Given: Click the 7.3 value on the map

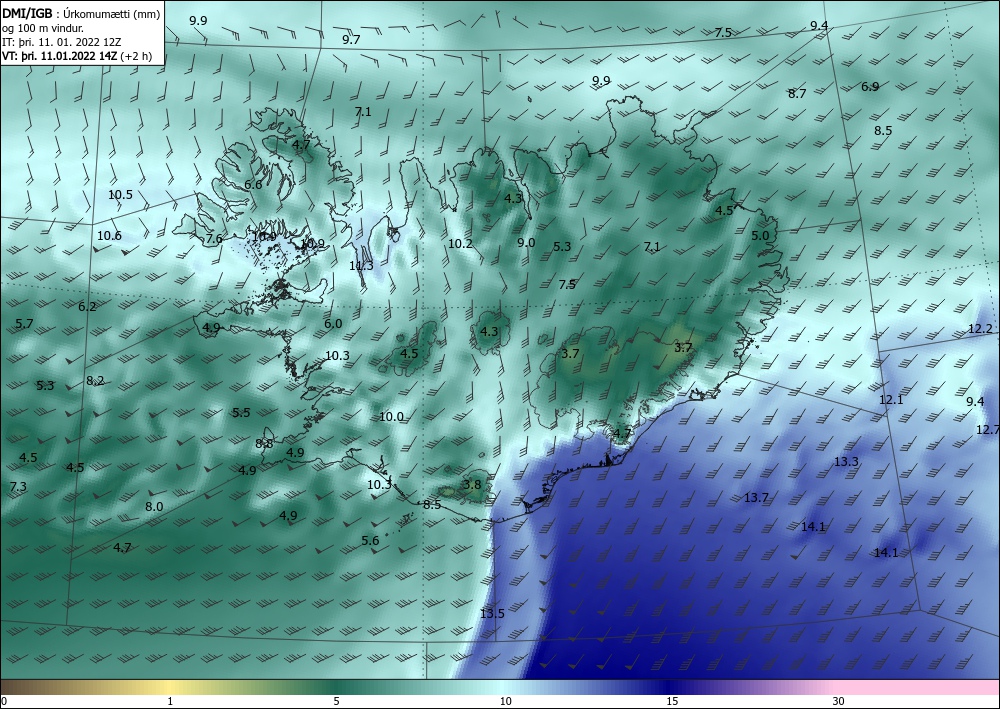Looking at the screenshot, I should tap(18, 487).
